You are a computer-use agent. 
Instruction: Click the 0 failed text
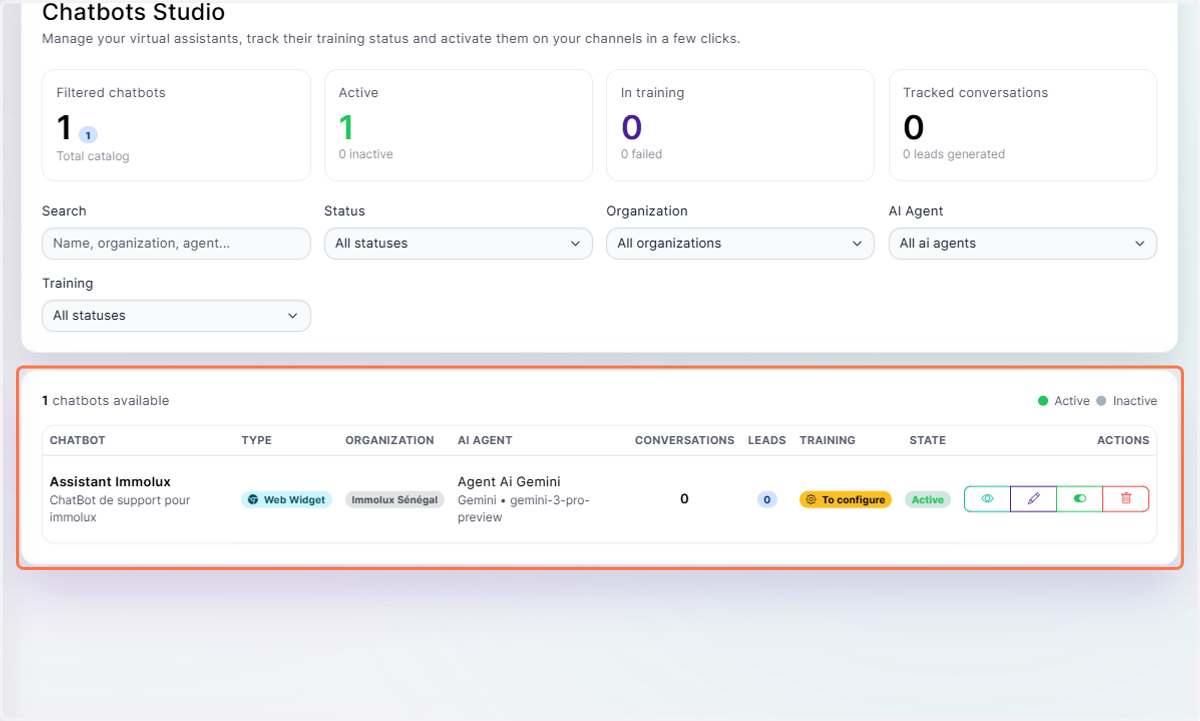642,154
